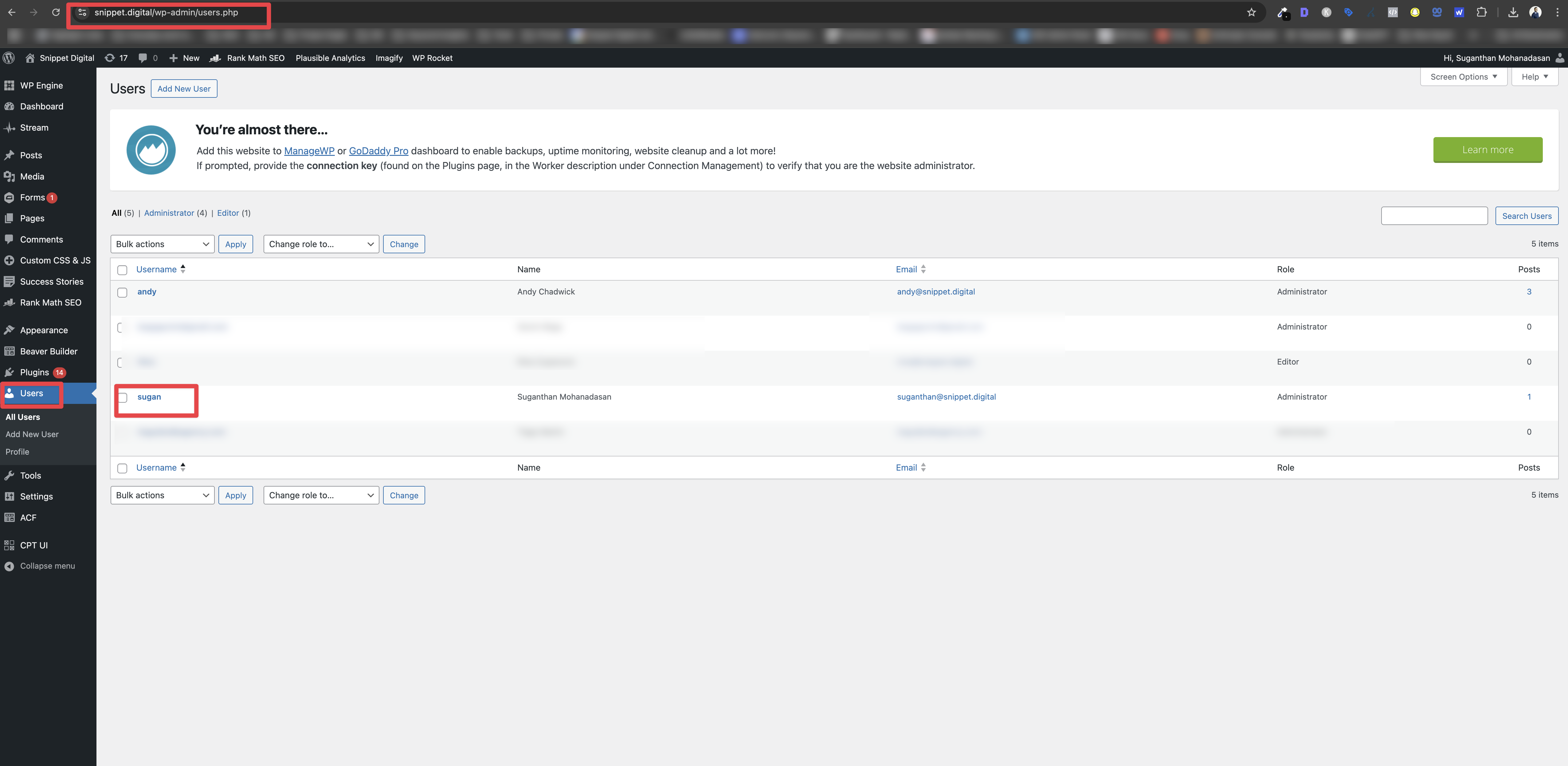Bookmark page with the star icon
This screenshot has height=766, width=1568.
pyautogui.click(x=1251, y=12)
